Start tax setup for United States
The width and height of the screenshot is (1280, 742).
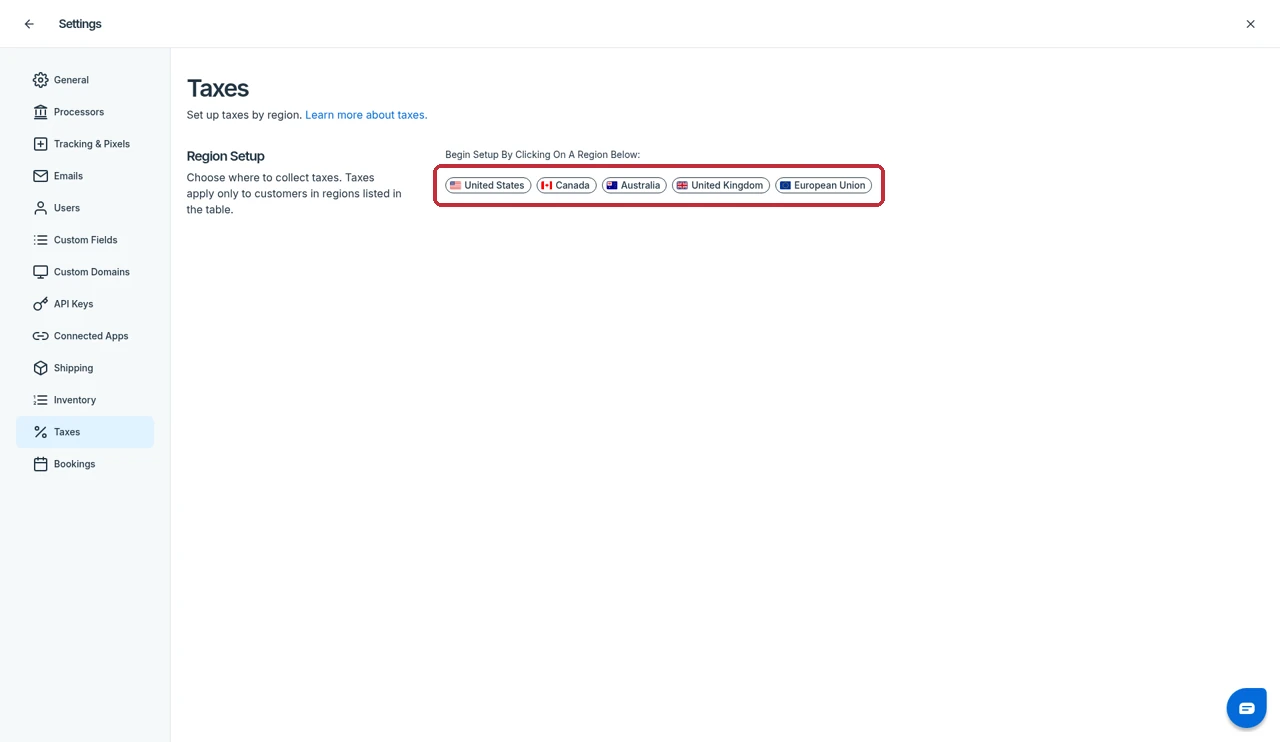(488, 185)
